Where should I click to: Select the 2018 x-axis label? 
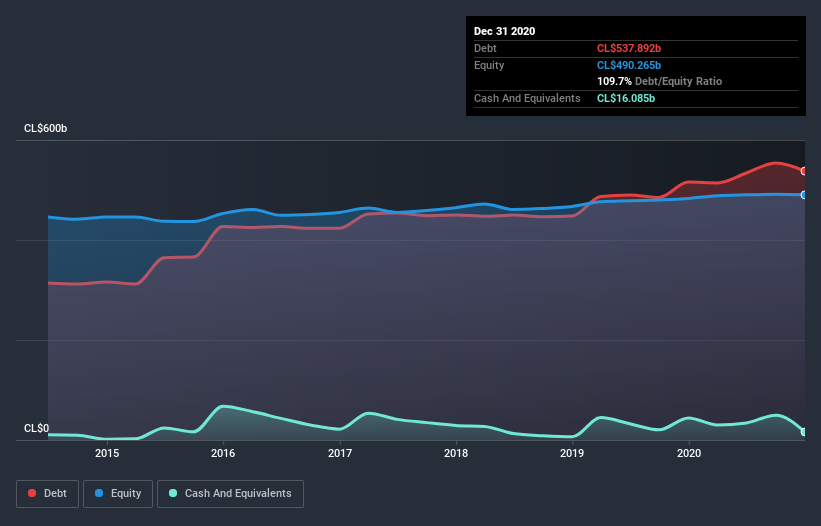pos(456,453)
